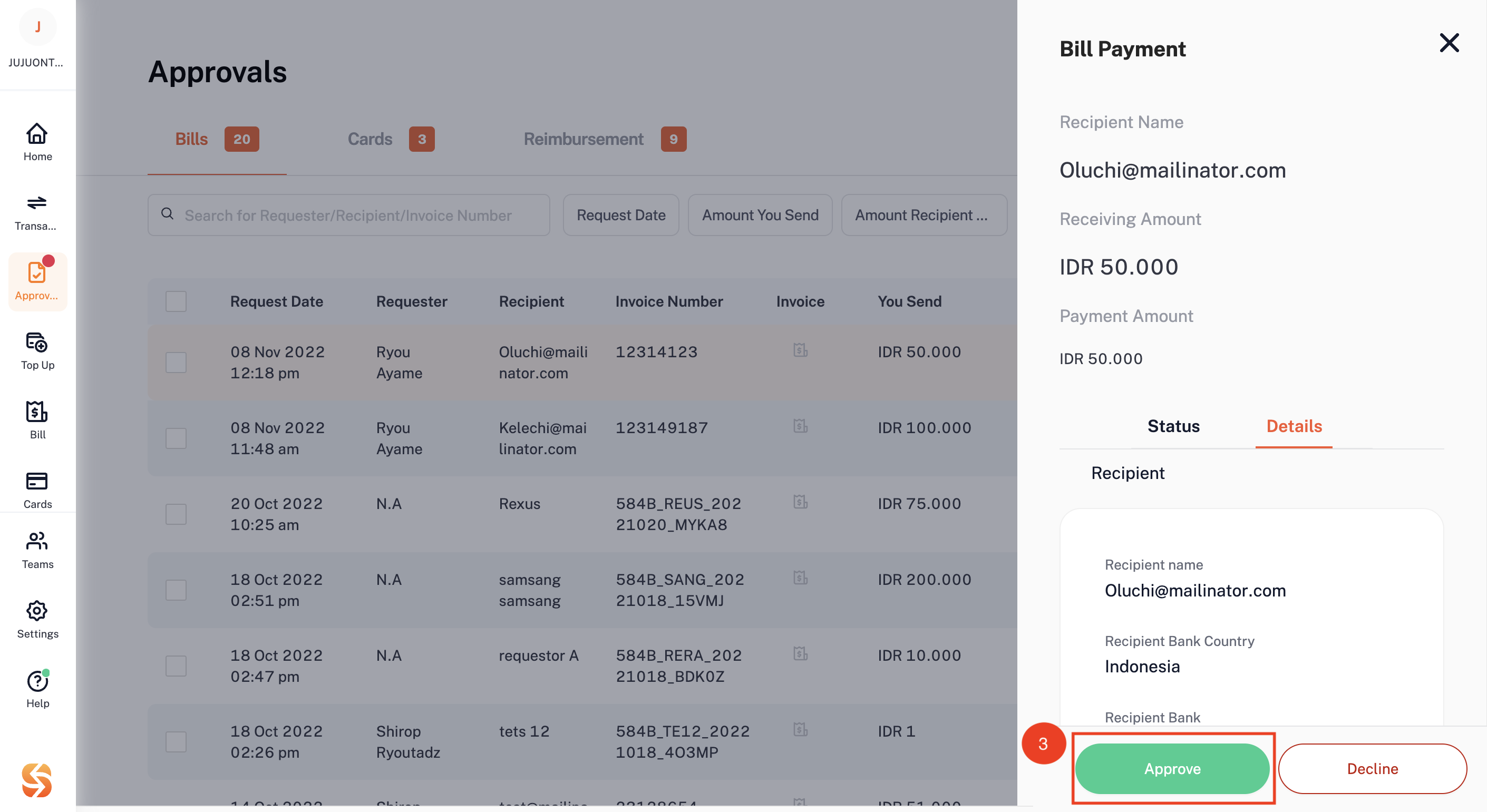Click the orange brand logo at sidebar bottom

pyautogui.click(x=37, y=780)
